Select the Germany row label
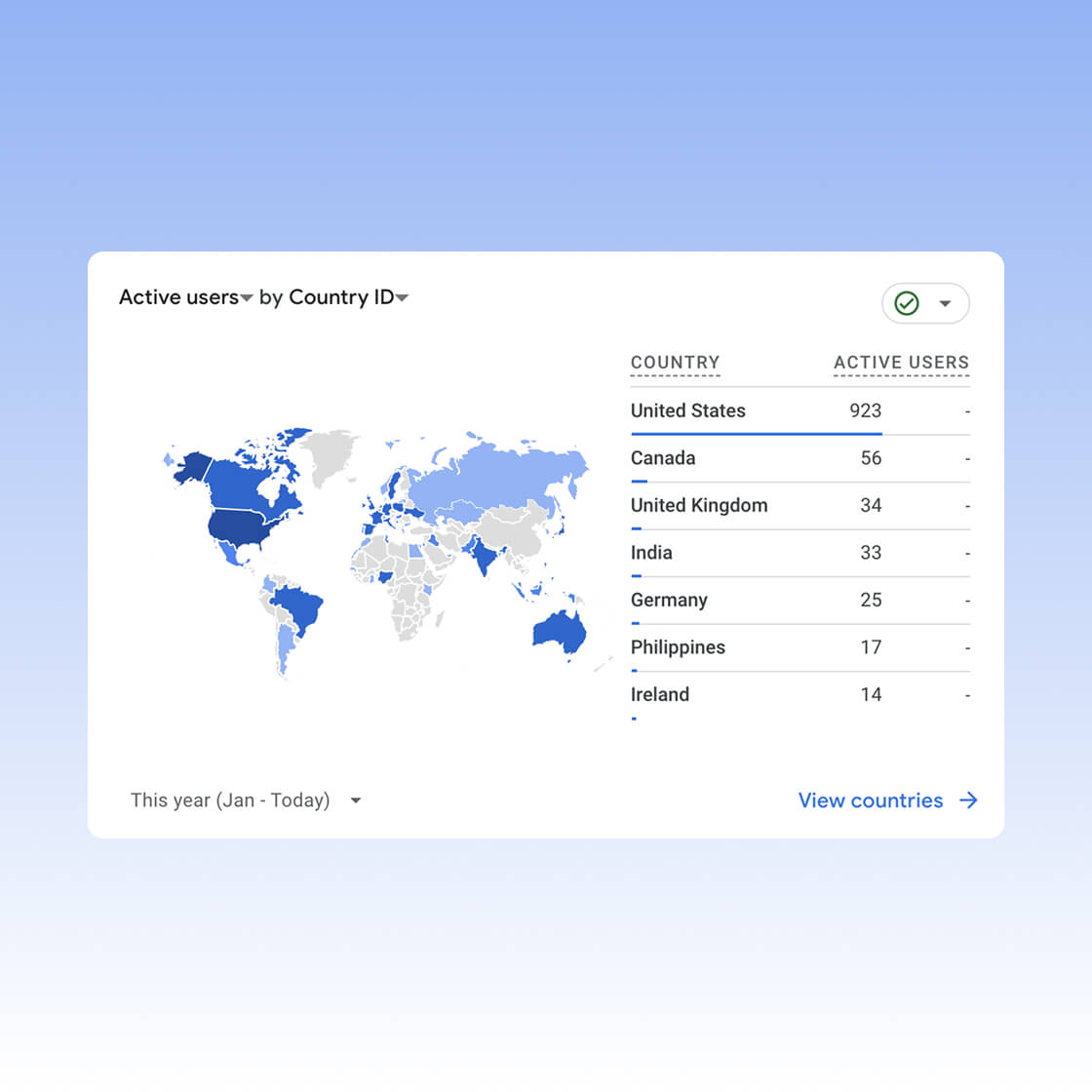Screen dimensions: 1092x1092 coord(669,601)
